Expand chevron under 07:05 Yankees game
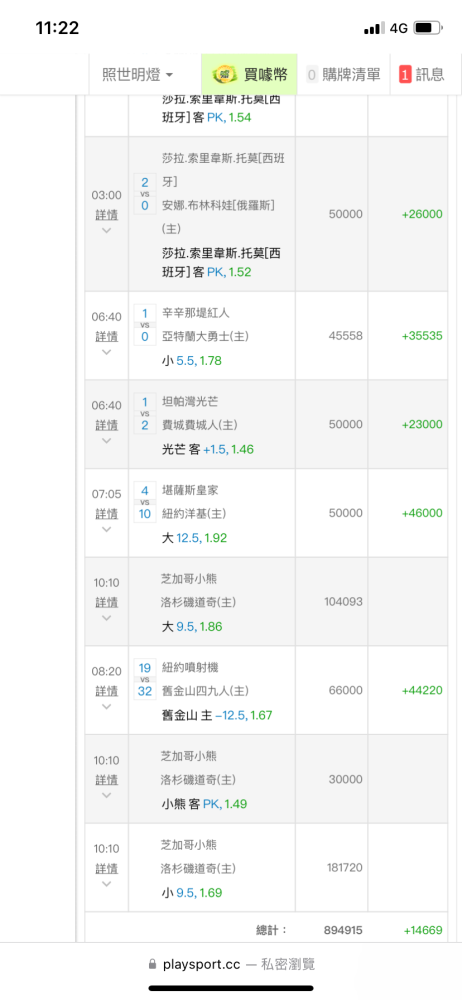Screen dimensions: 462x1000 click(x=107, y=529)
